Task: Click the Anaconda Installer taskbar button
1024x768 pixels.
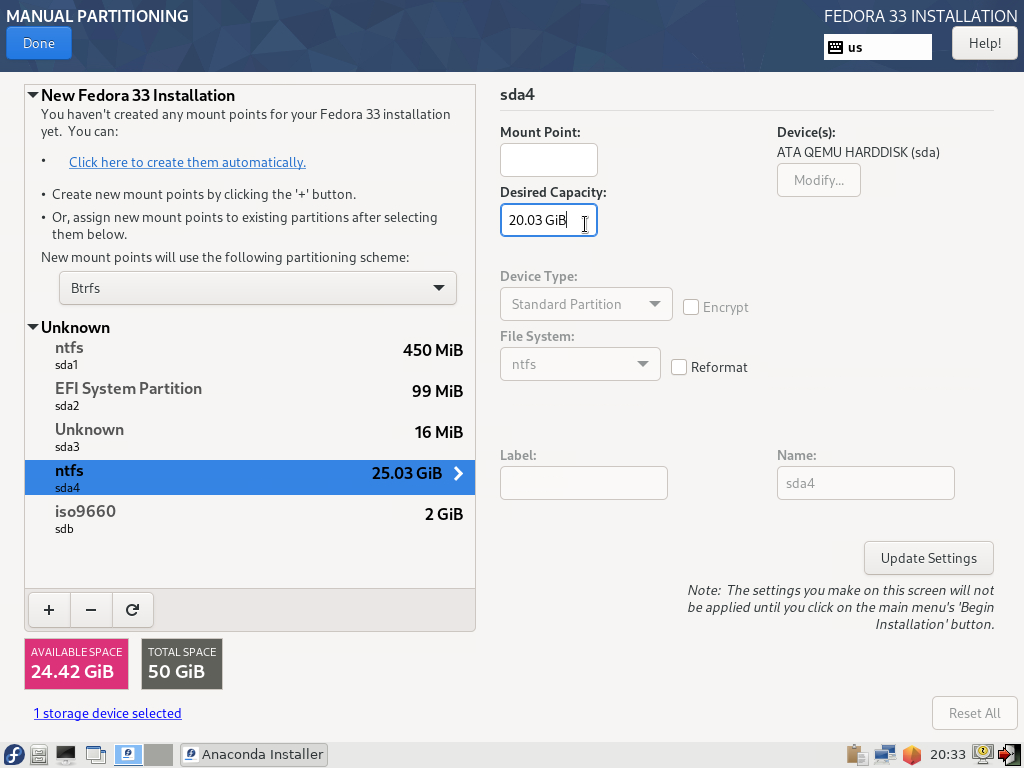Action: pos(254,755)
